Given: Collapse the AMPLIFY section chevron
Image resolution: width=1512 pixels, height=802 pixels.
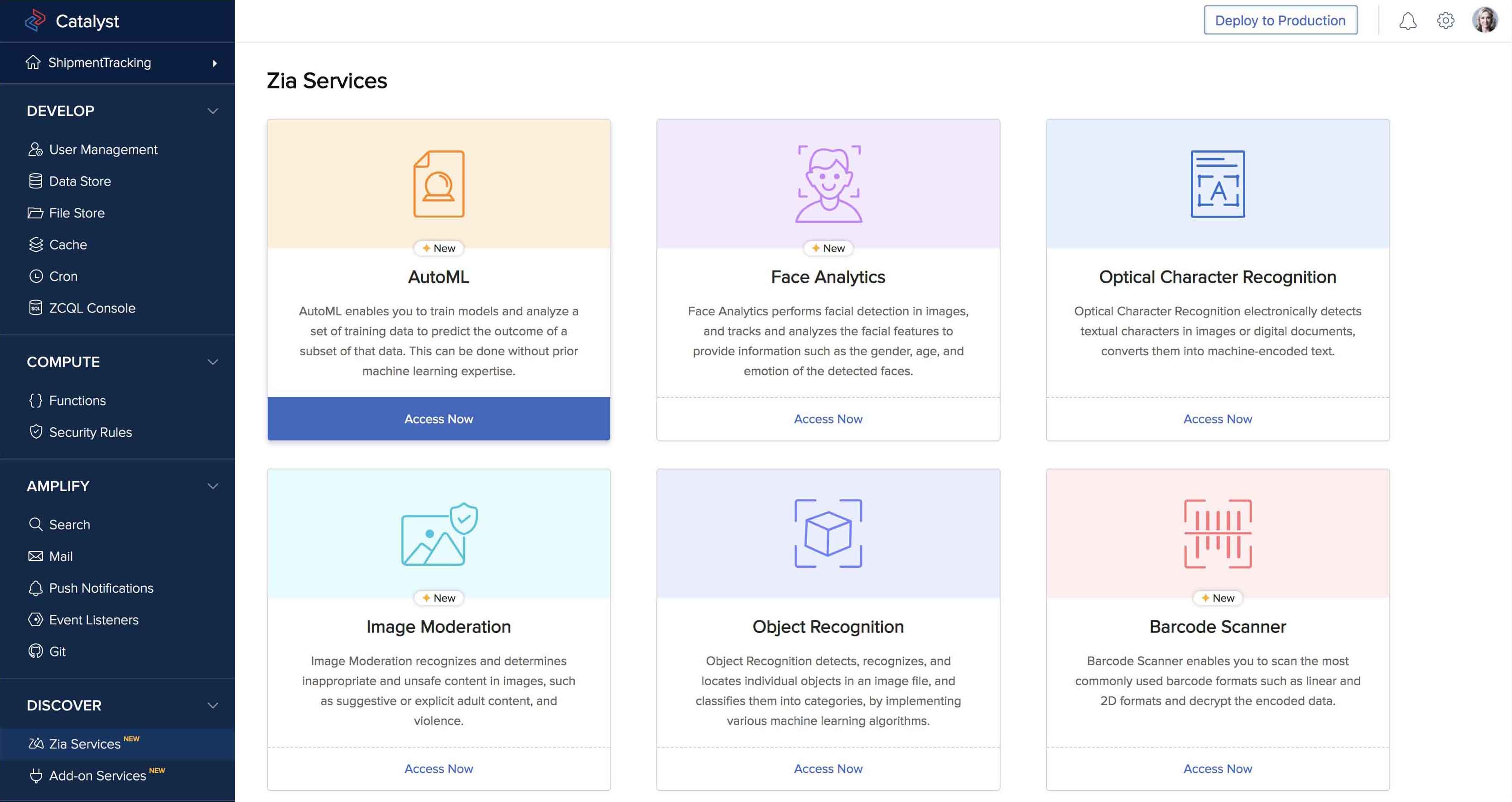Looking at the screenshot, I should point(212,486).
